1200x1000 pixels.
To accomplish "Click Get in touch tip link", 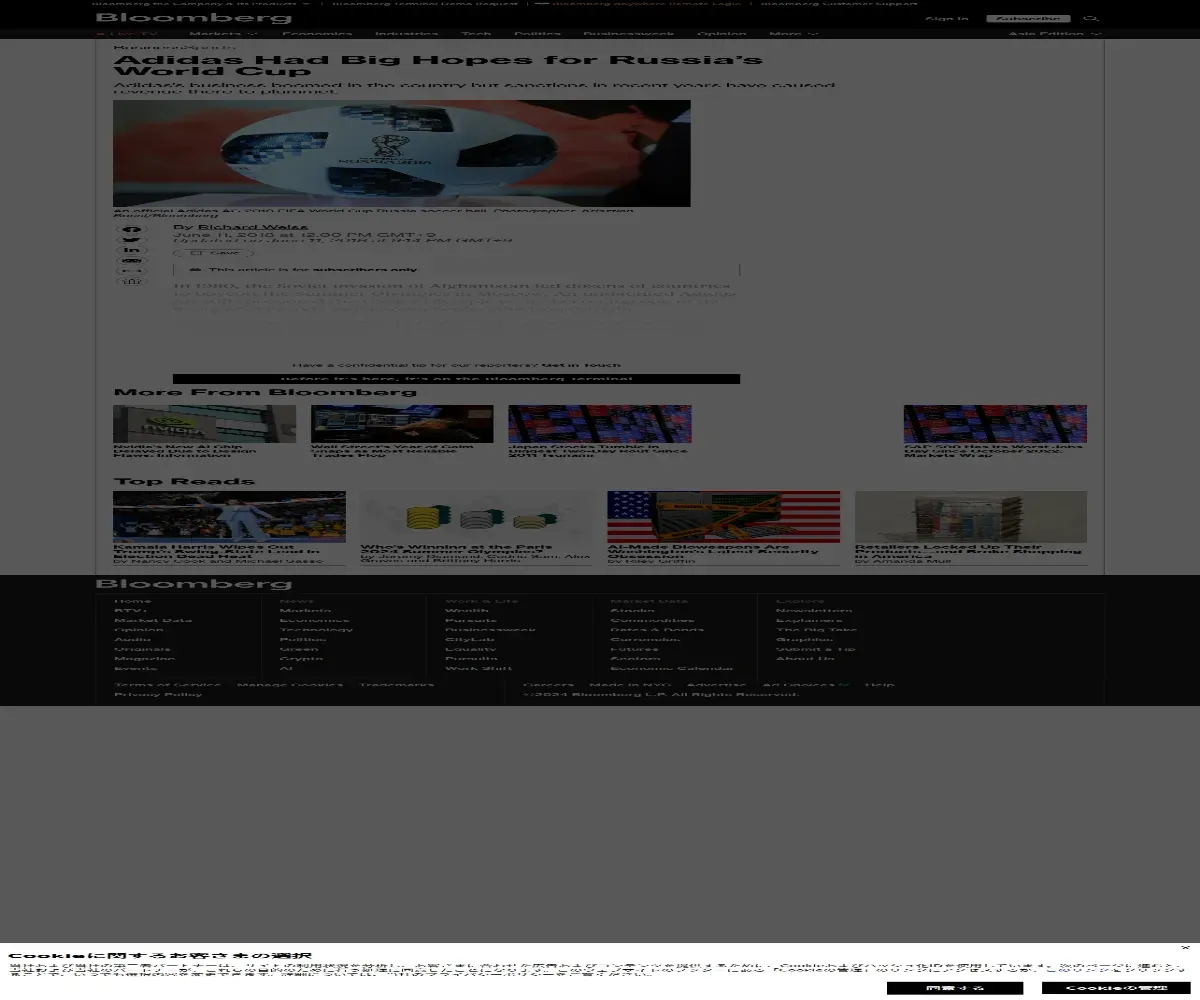I will pyautogui.click(x=581, y=365).
